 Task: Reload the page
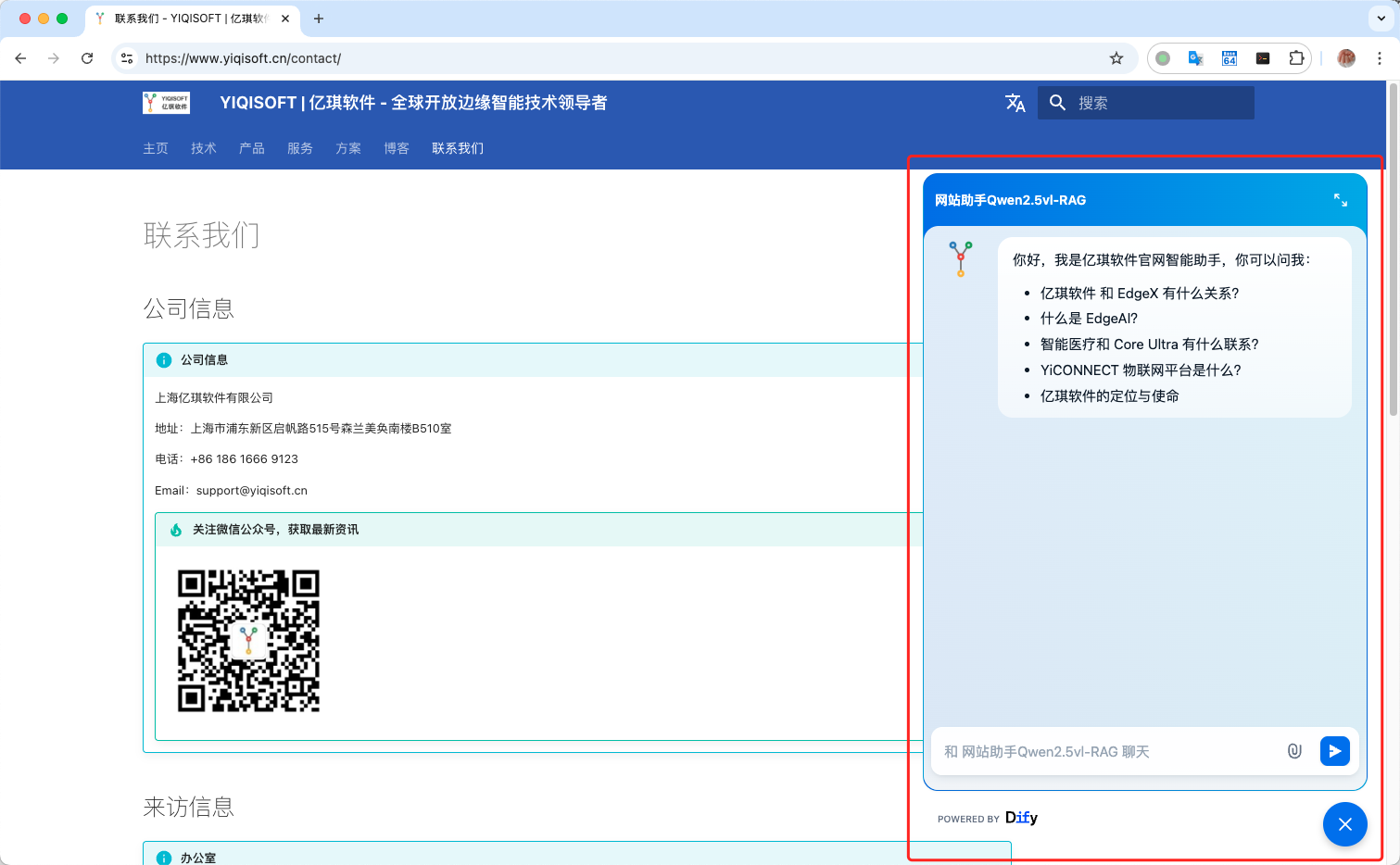(87, 58)
